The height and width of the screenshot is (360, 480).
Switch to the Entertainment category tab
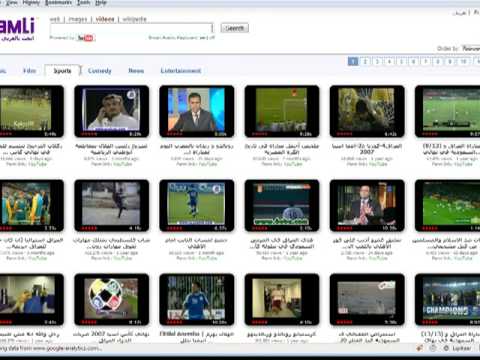click(x=181, y=71)
